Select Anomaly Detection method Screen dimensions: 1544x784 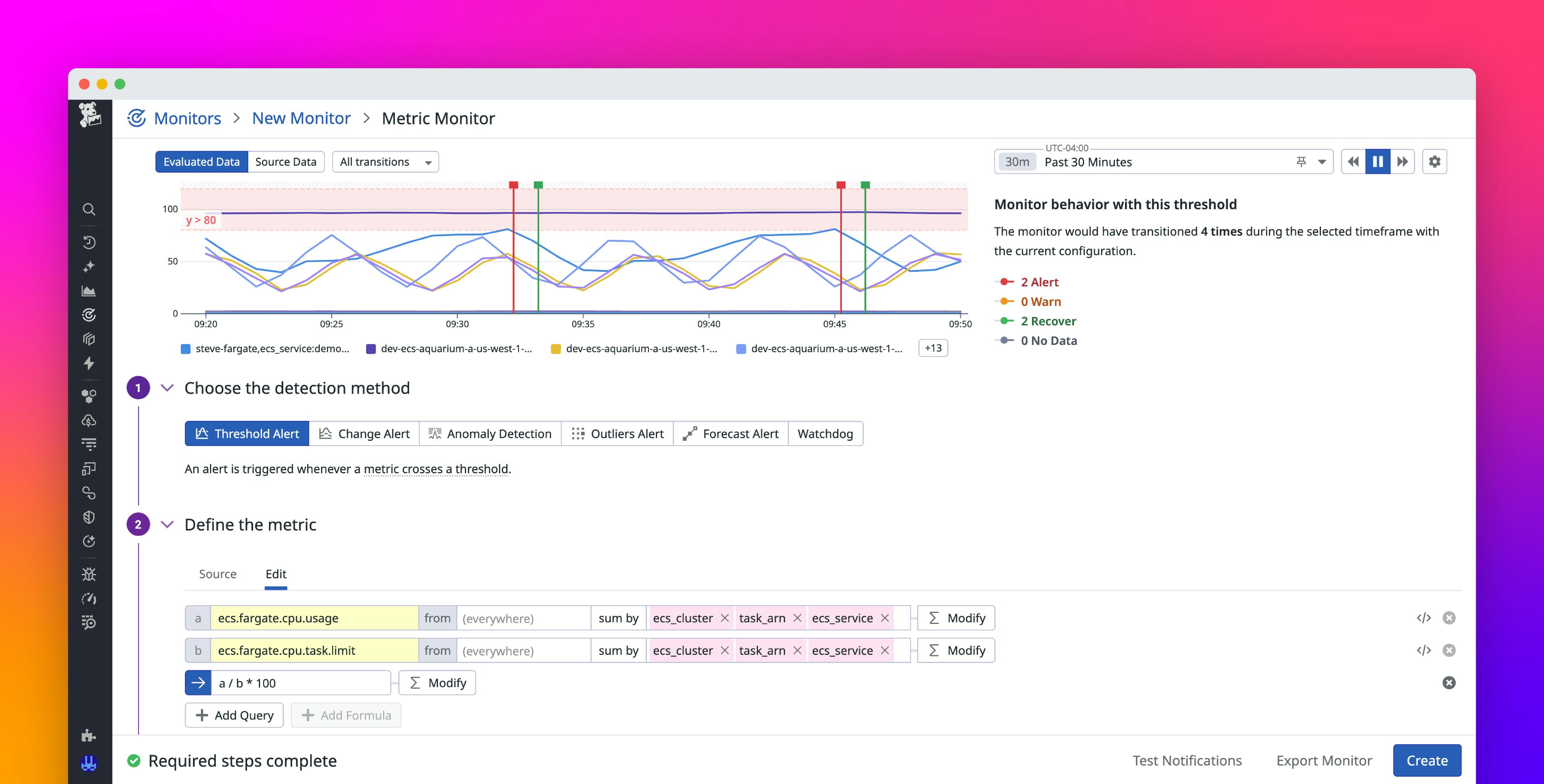click(490, 433)
